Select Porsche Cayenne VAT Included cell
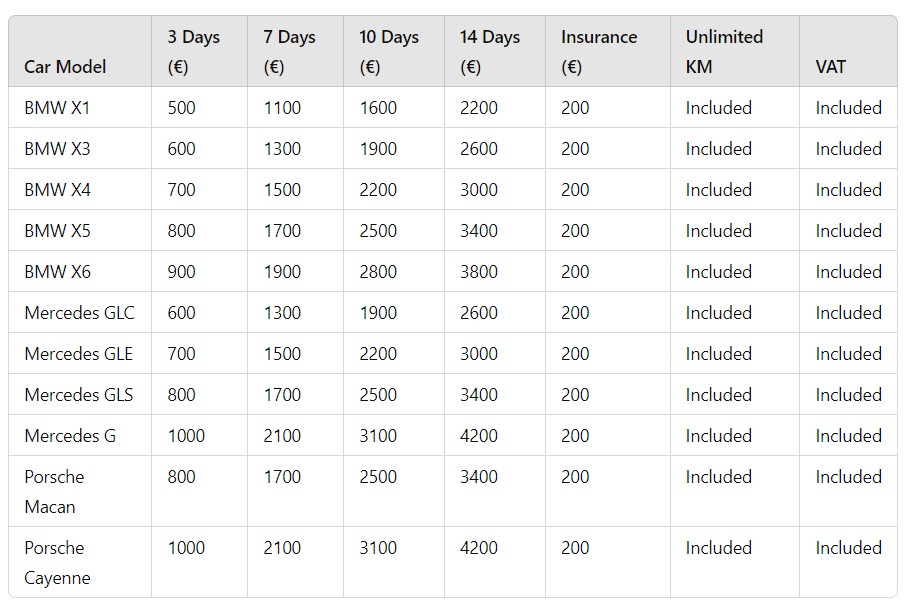915x612 pixels. coord(848,548)
